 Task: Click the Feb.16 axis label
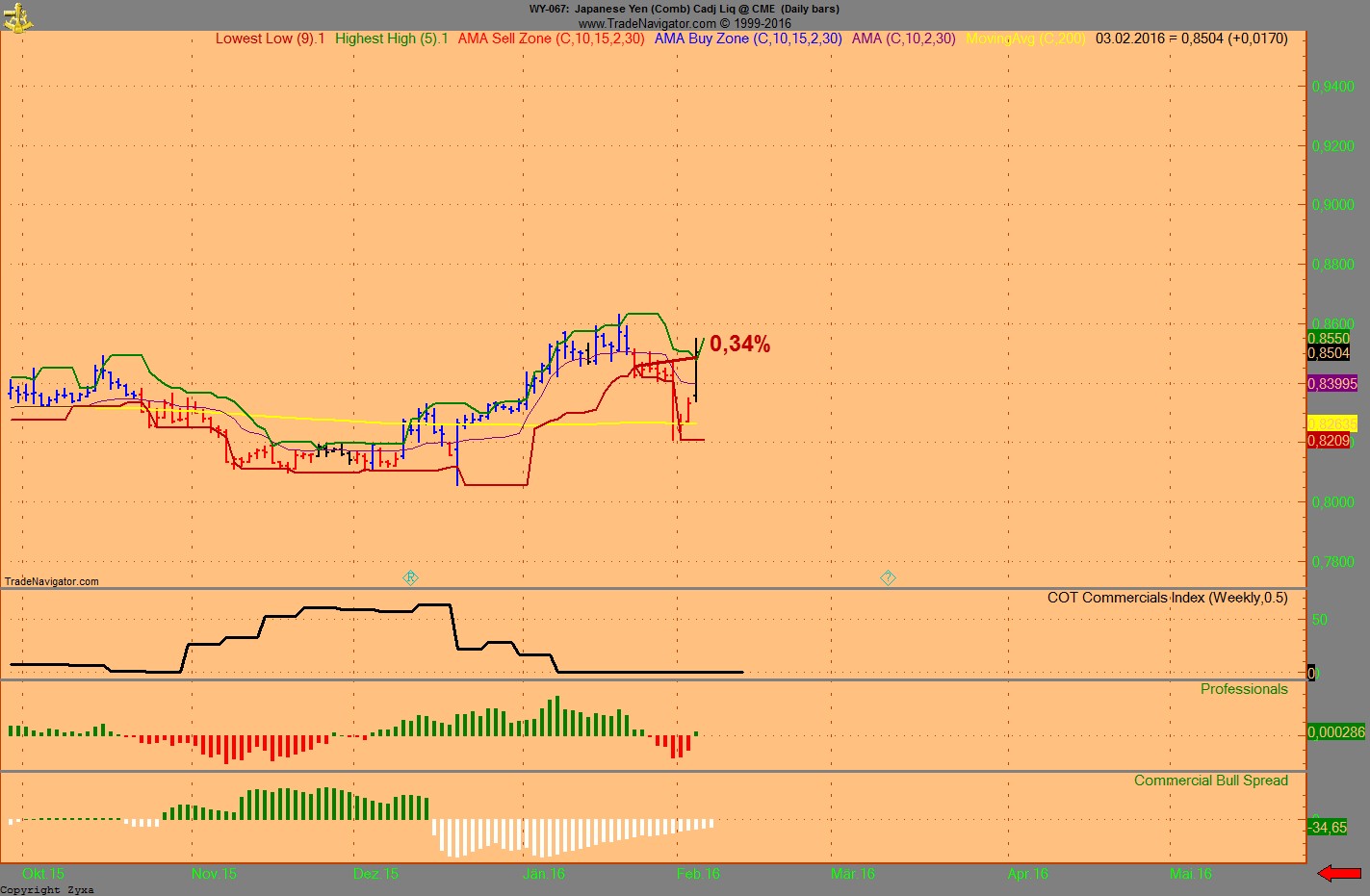[698, 874]
